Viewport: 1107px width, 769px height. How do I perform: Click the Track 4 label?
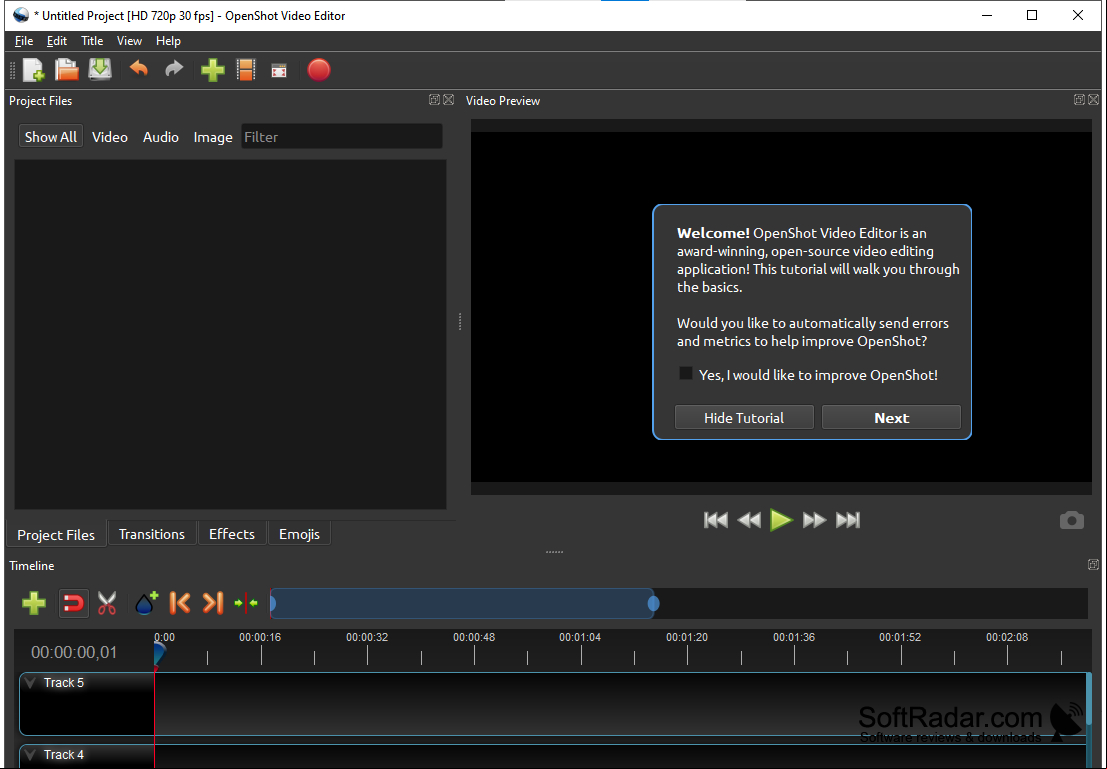(x=64, y=755)
